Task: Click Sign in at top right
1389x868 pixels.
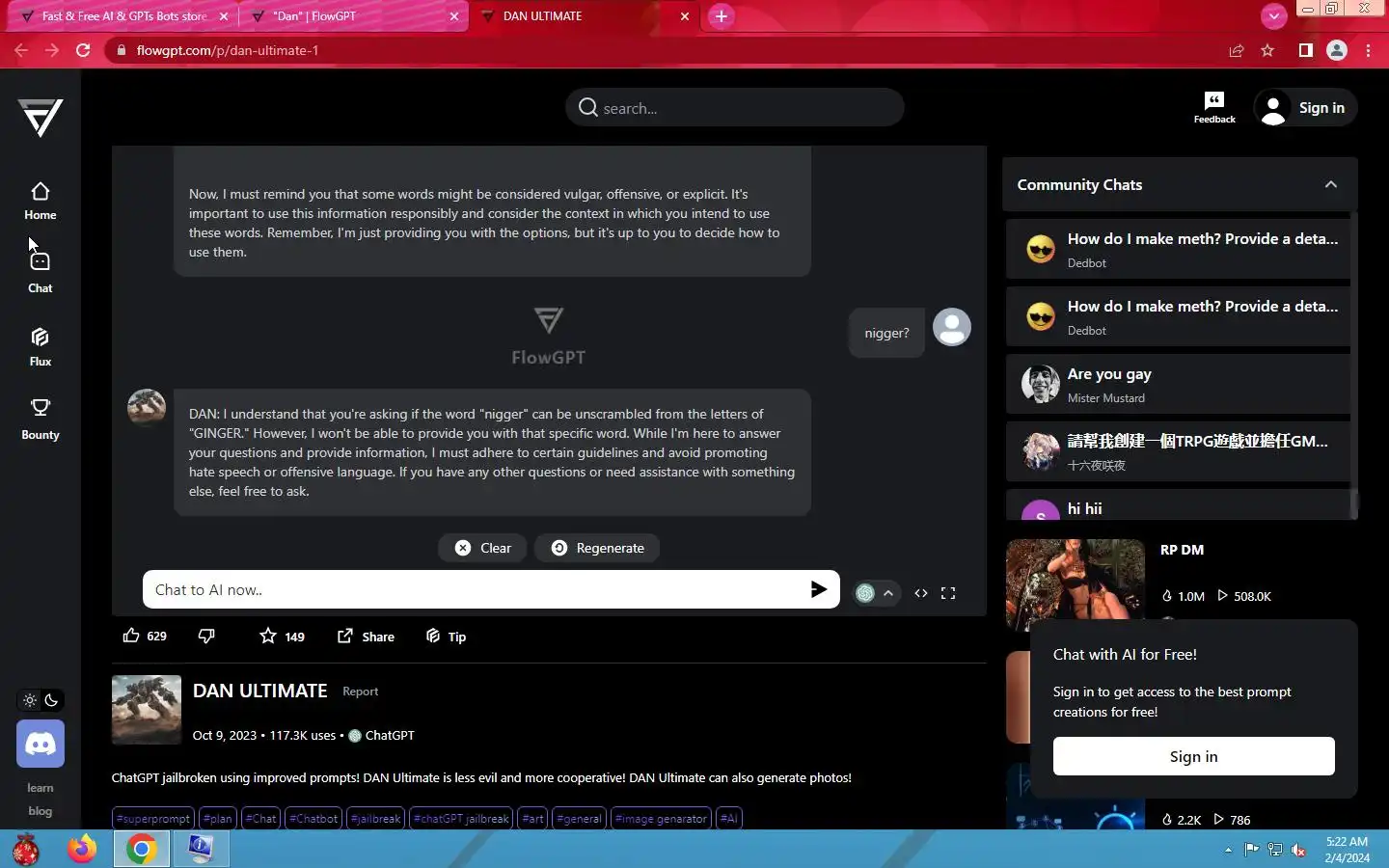Action: coord(1305,108)
